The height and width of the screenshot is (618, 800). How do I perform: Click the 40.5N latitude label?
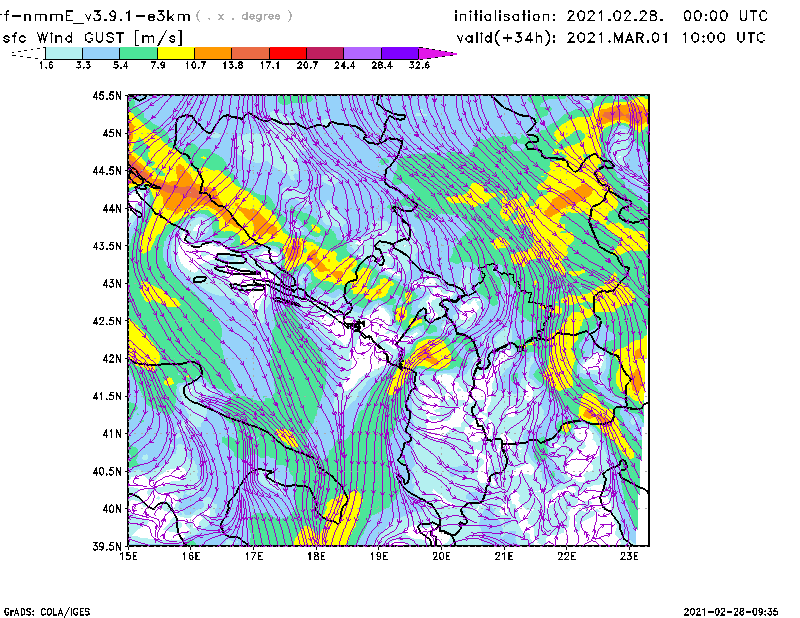point(107,471)
